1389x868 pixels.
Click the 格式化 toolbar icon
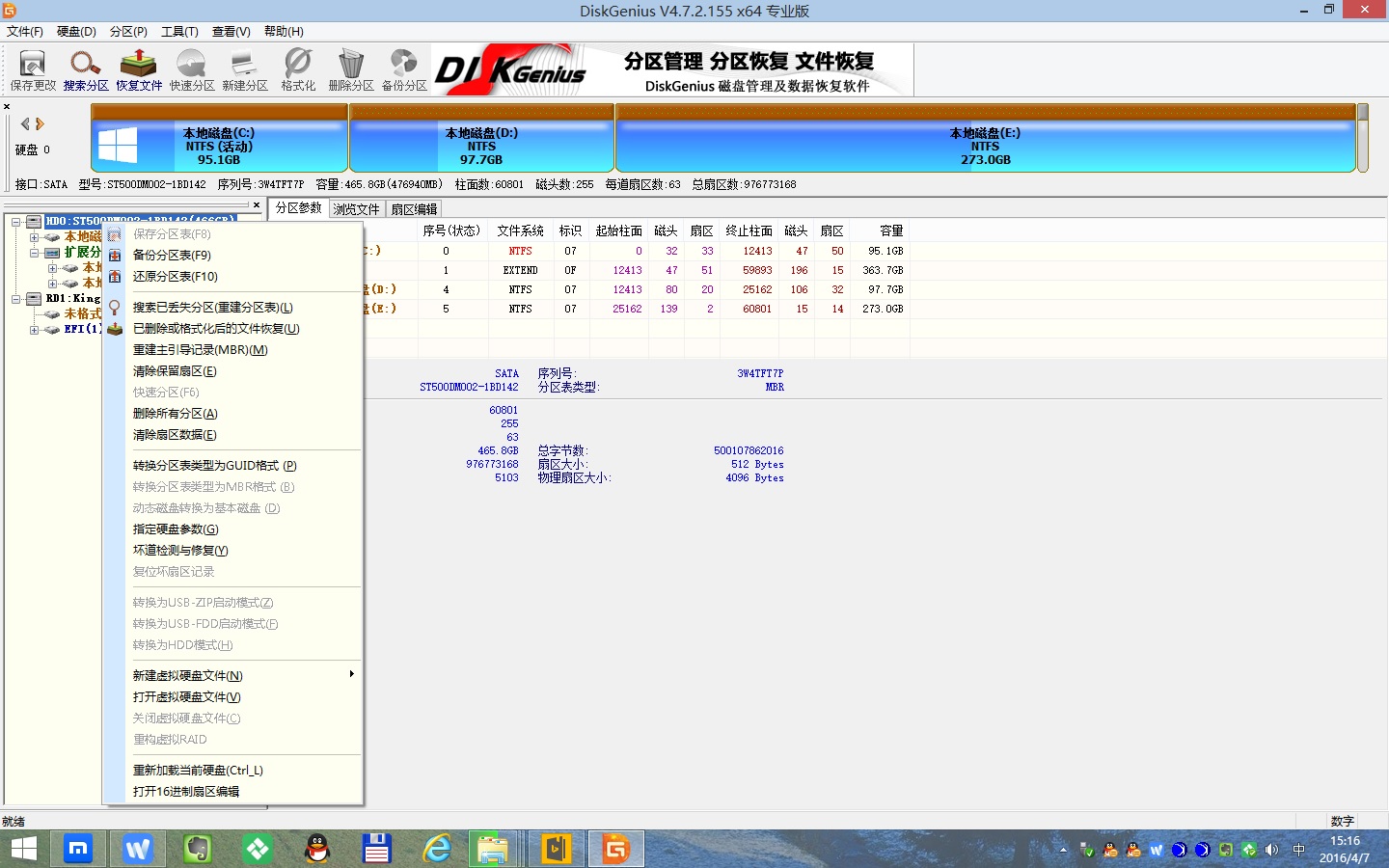tap(298, 70)
